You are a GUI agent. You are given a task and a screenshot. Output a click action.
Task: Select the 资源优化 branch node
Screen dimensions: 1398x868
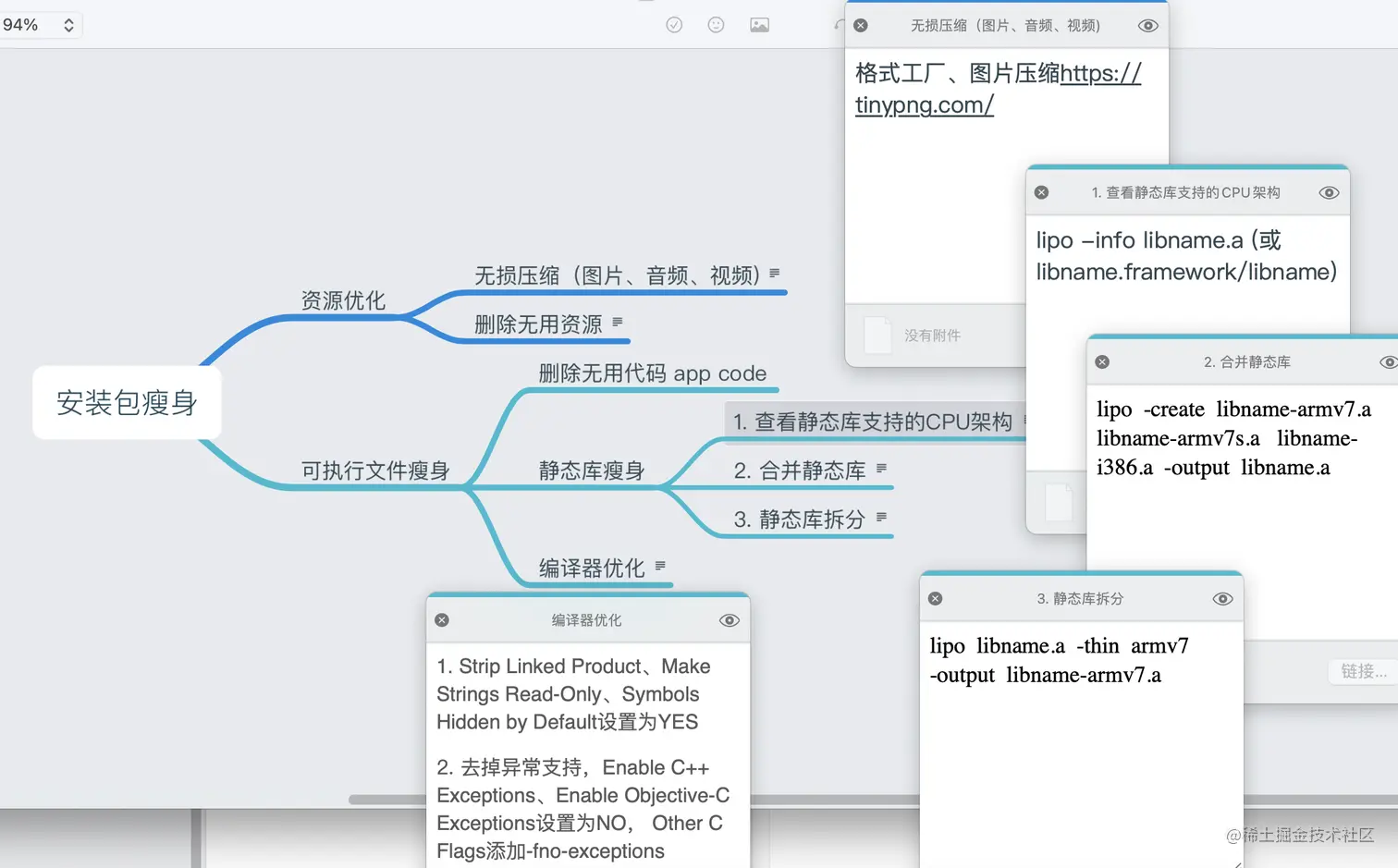[x=343, y=300]
